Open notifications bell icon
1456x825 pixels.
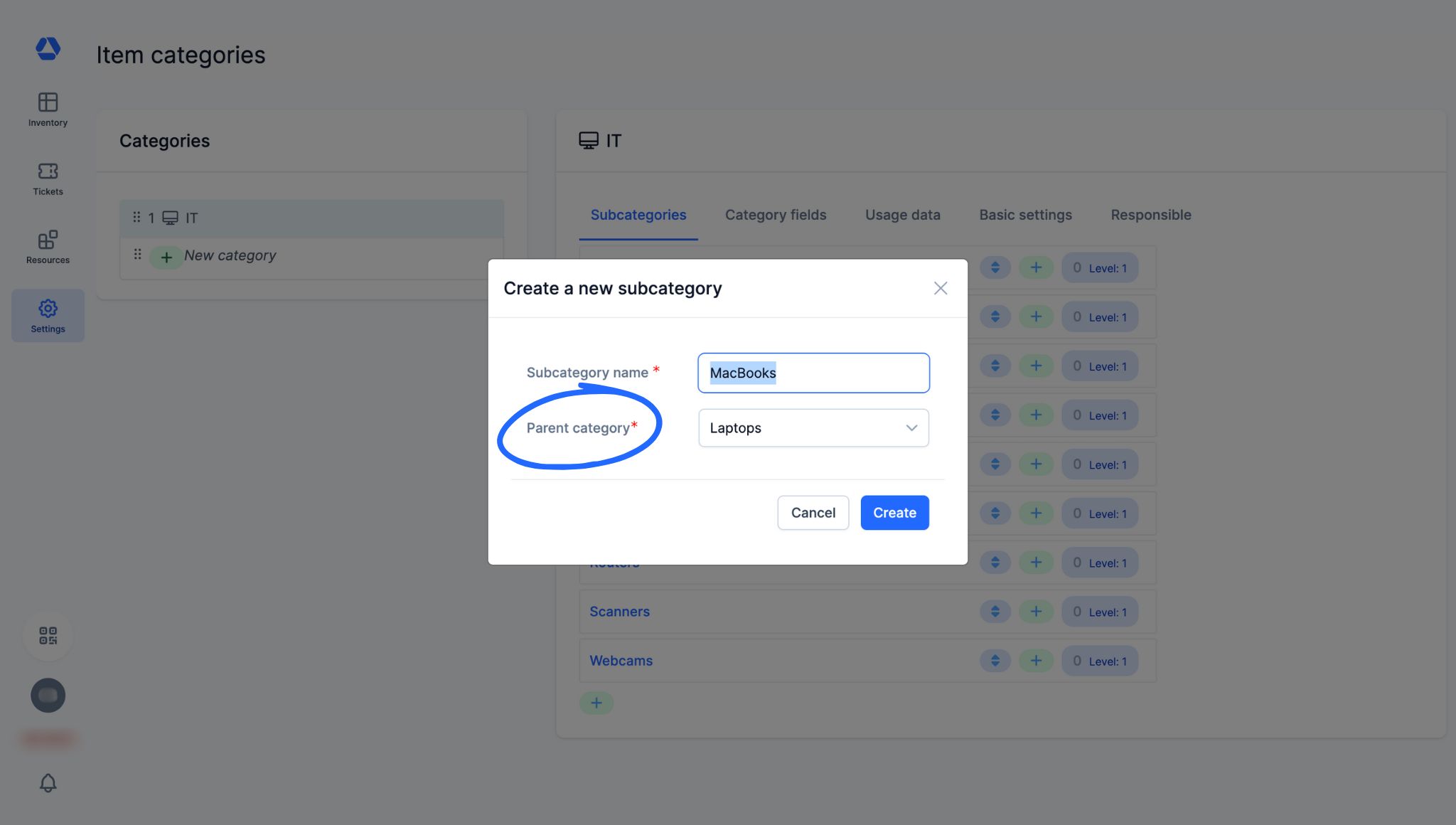coord(48,783)
